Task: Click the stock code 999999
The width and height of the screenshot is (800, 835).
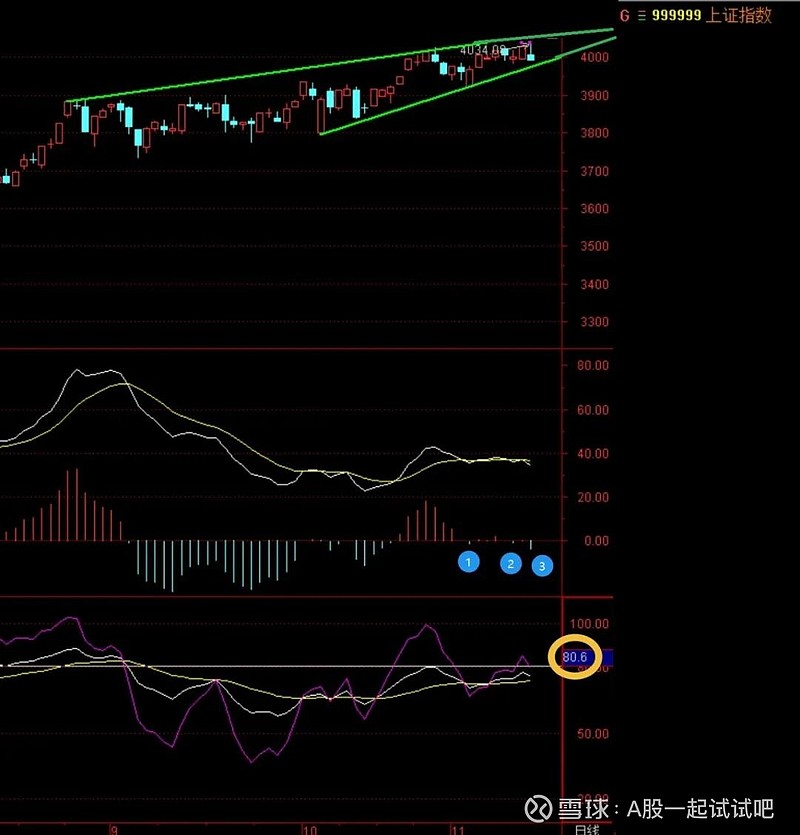Action: point(676,15)
